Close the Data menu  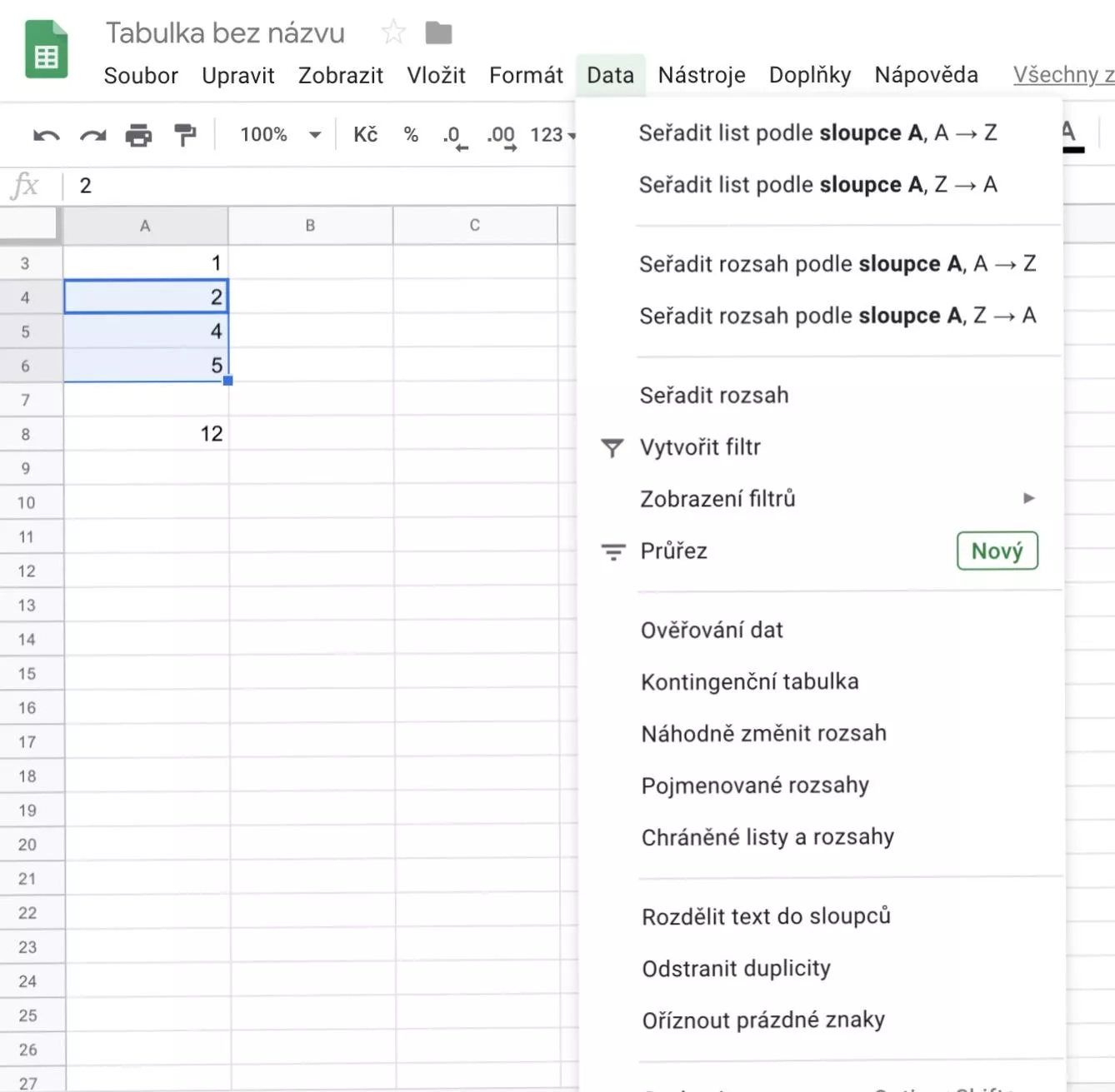610,76
